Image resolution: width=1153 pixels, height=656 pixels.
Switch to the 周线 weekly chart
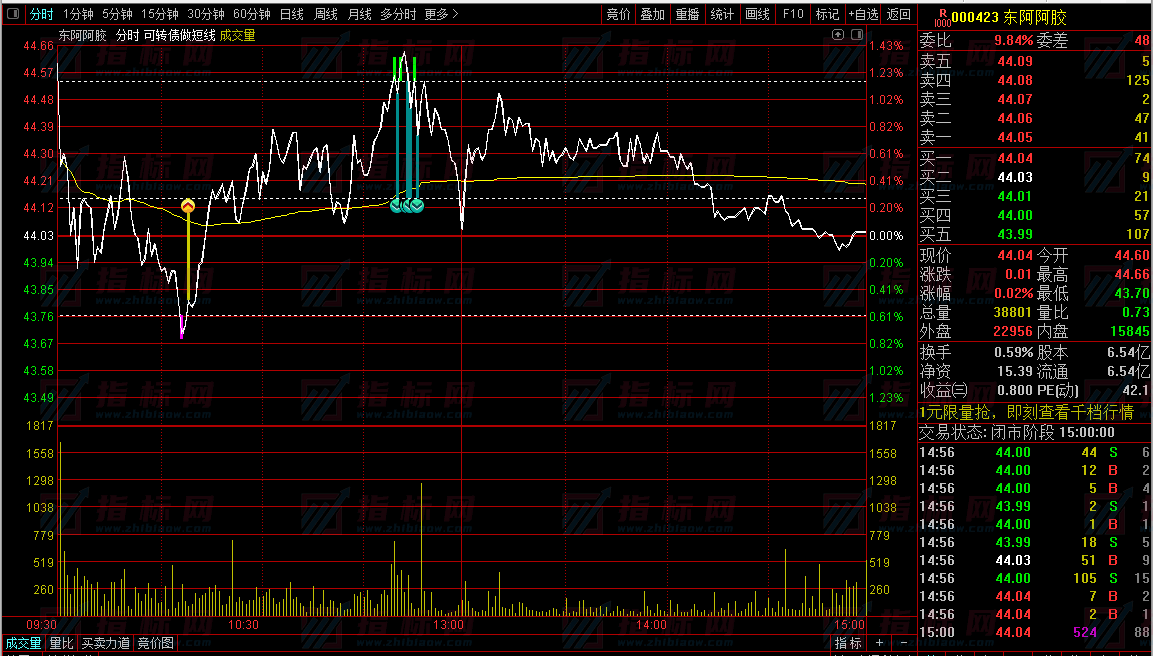pos(325,13)
